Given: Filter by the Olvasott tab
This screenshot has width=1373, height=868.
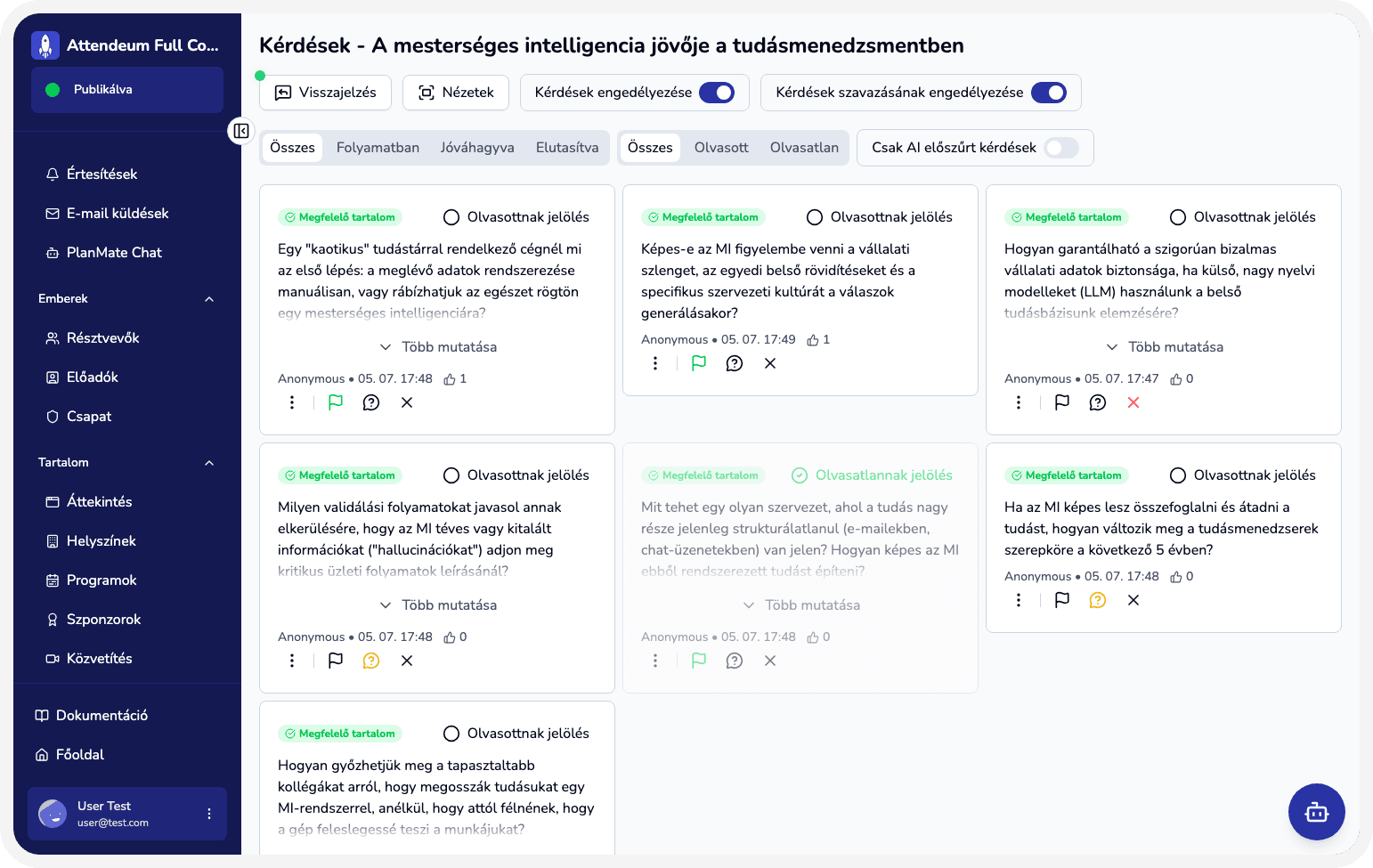Looking at the screenshot, I should click(721, 148).
